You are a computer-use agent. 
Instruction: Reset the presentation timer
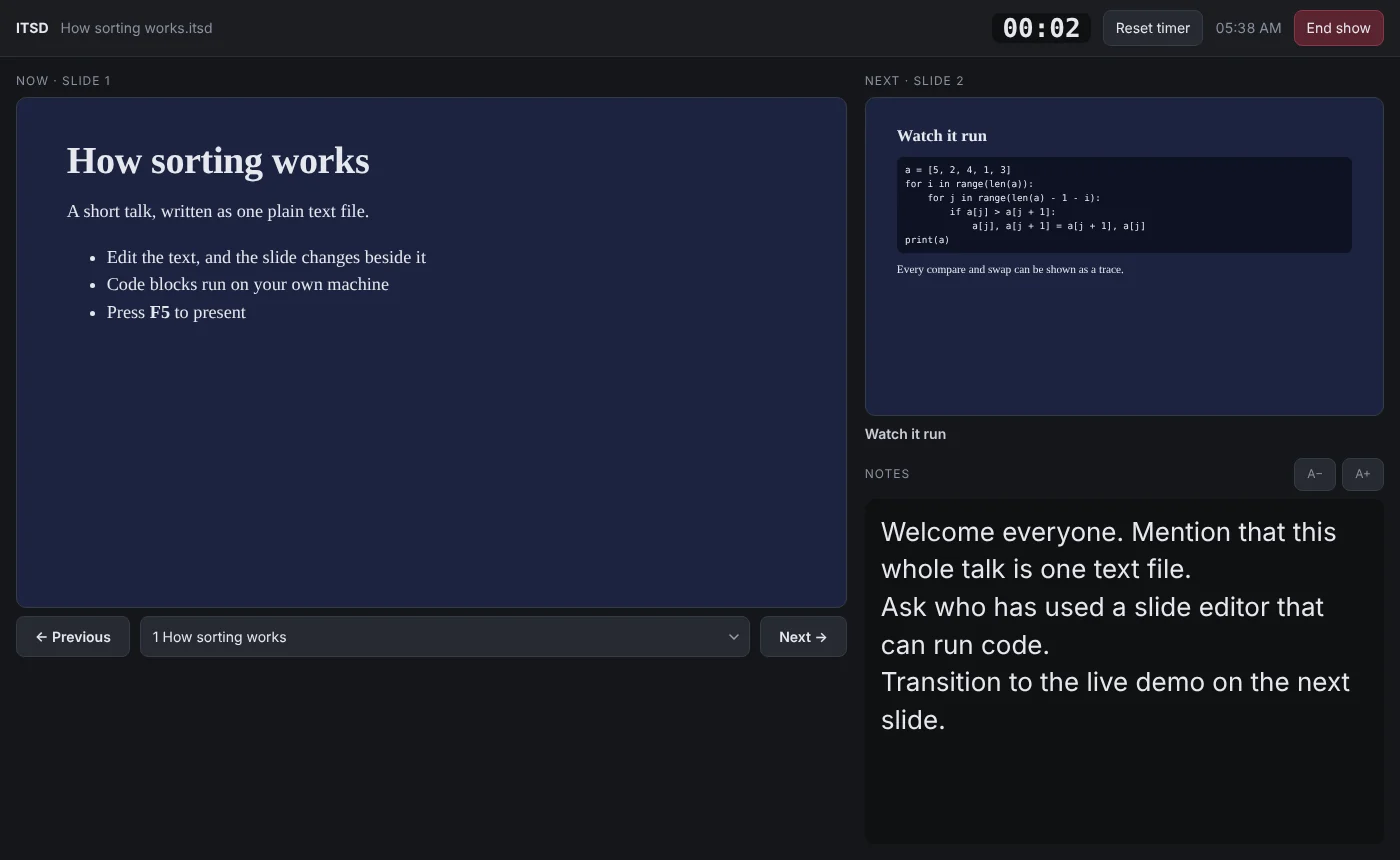tap(1152, 28)
